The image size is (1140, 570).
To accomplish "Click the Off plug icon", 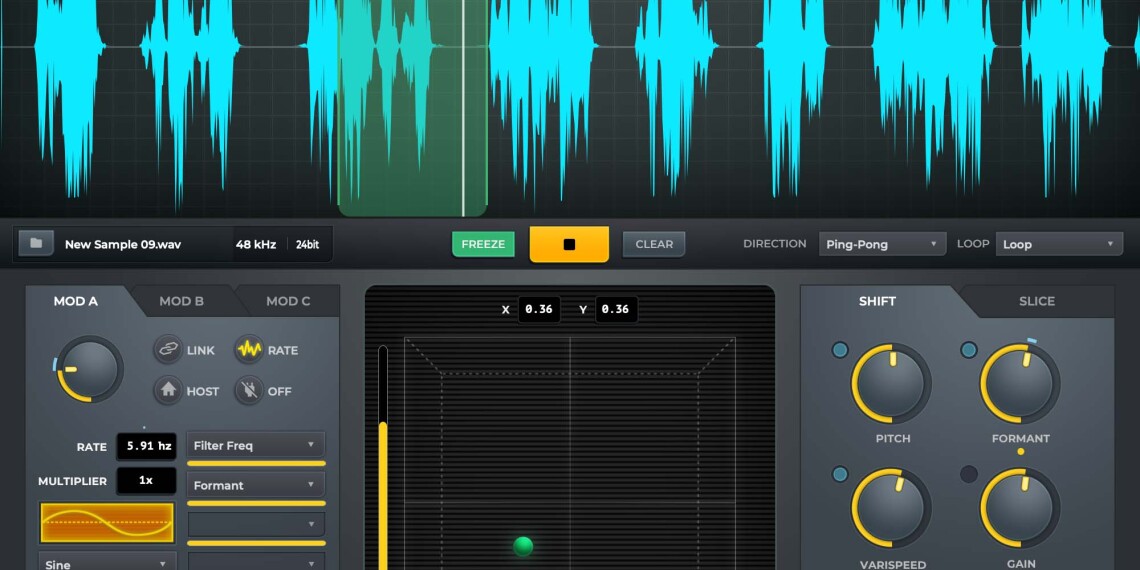I will [x=249, y=391].
